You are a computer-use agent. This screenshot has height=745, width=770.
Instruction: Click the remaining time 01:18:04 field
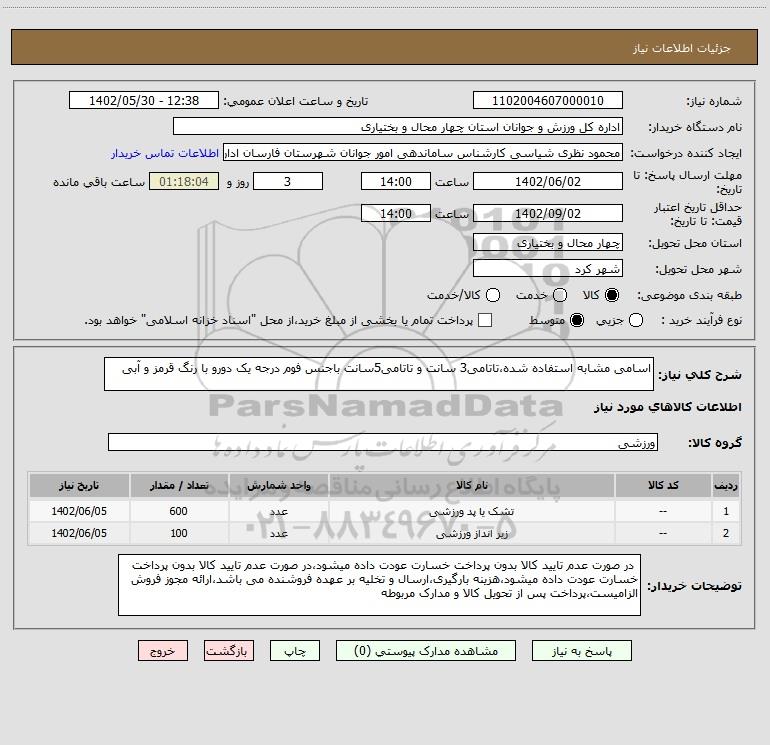coord(184,181)
